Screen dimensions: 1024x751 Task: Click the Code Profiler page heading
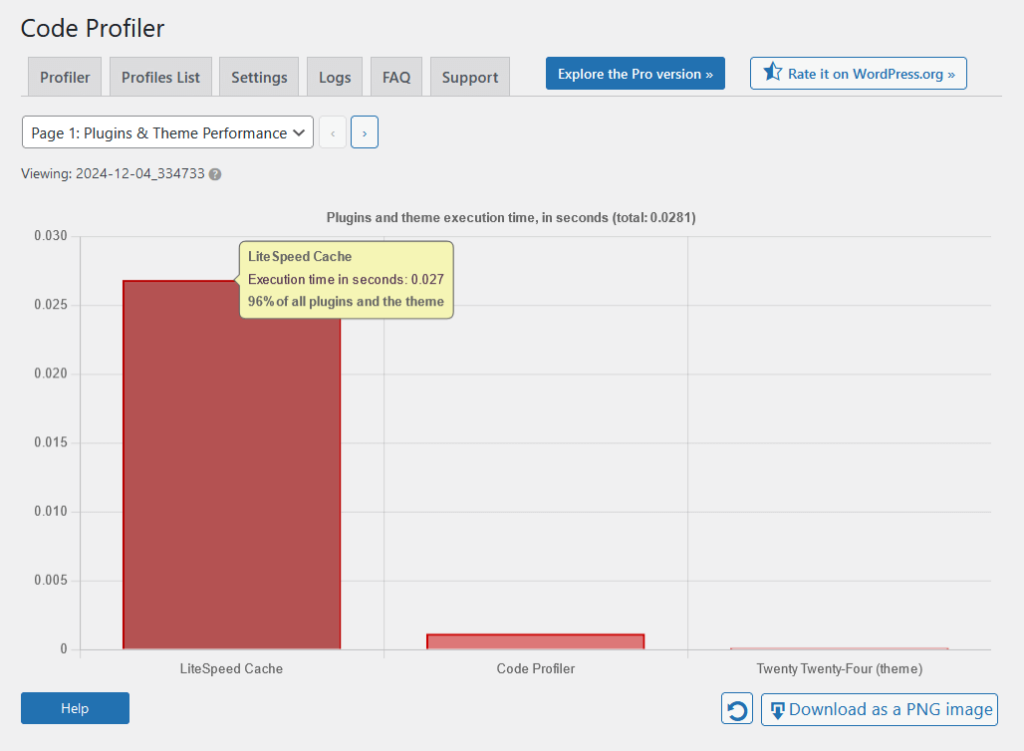[93, 28]
